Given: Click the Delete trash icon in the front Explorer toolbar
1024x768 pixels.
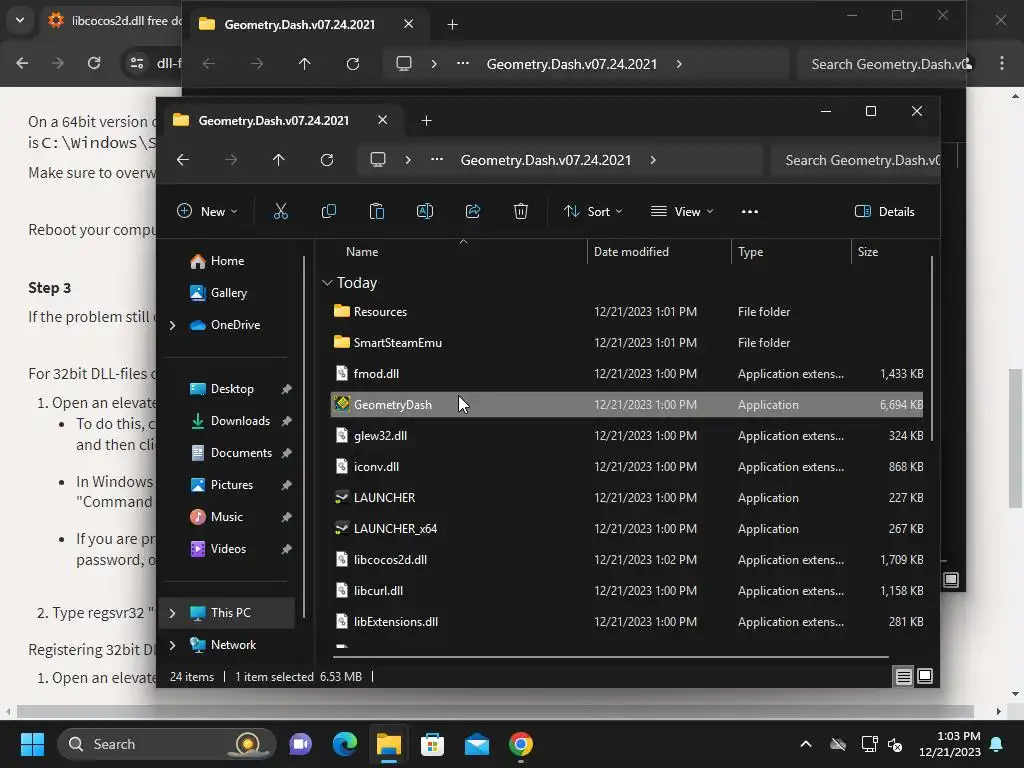Looking at the screenshot, I should (520, 212).
